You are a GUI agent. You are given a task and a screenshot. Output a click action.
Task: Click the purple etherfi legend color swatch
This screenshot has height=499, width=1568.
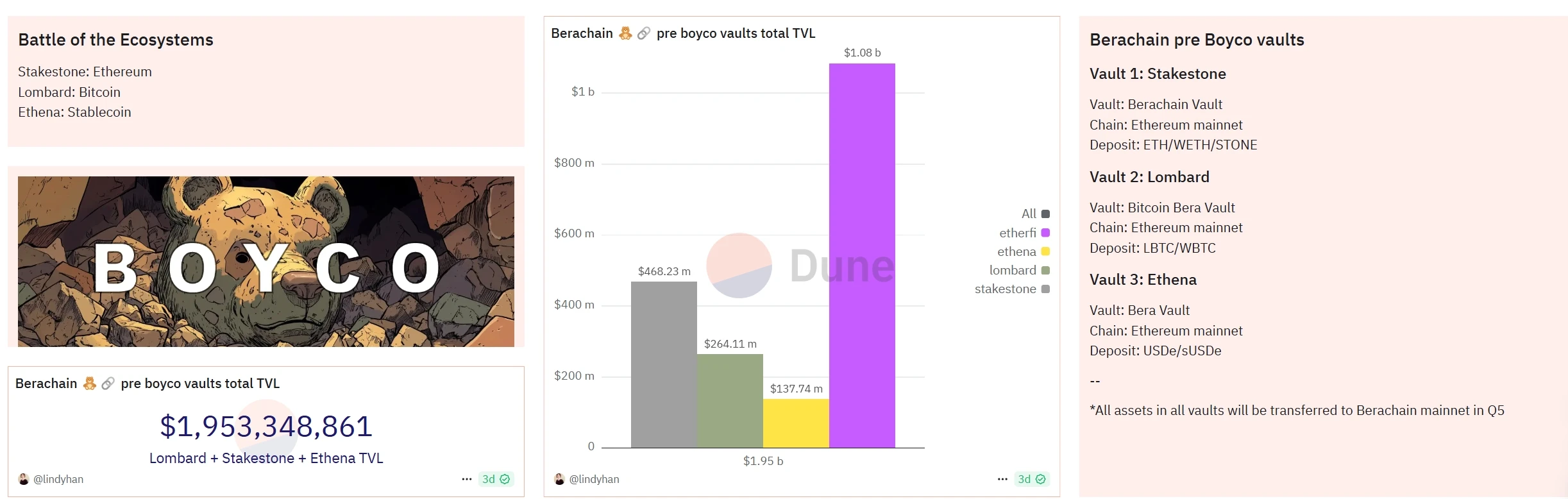tap(1045, 233)
